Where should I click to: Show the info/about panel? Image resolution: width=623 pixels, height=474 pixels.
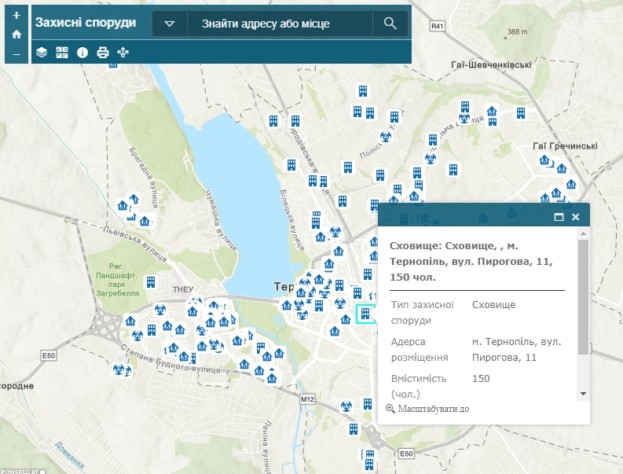(82, 52)
